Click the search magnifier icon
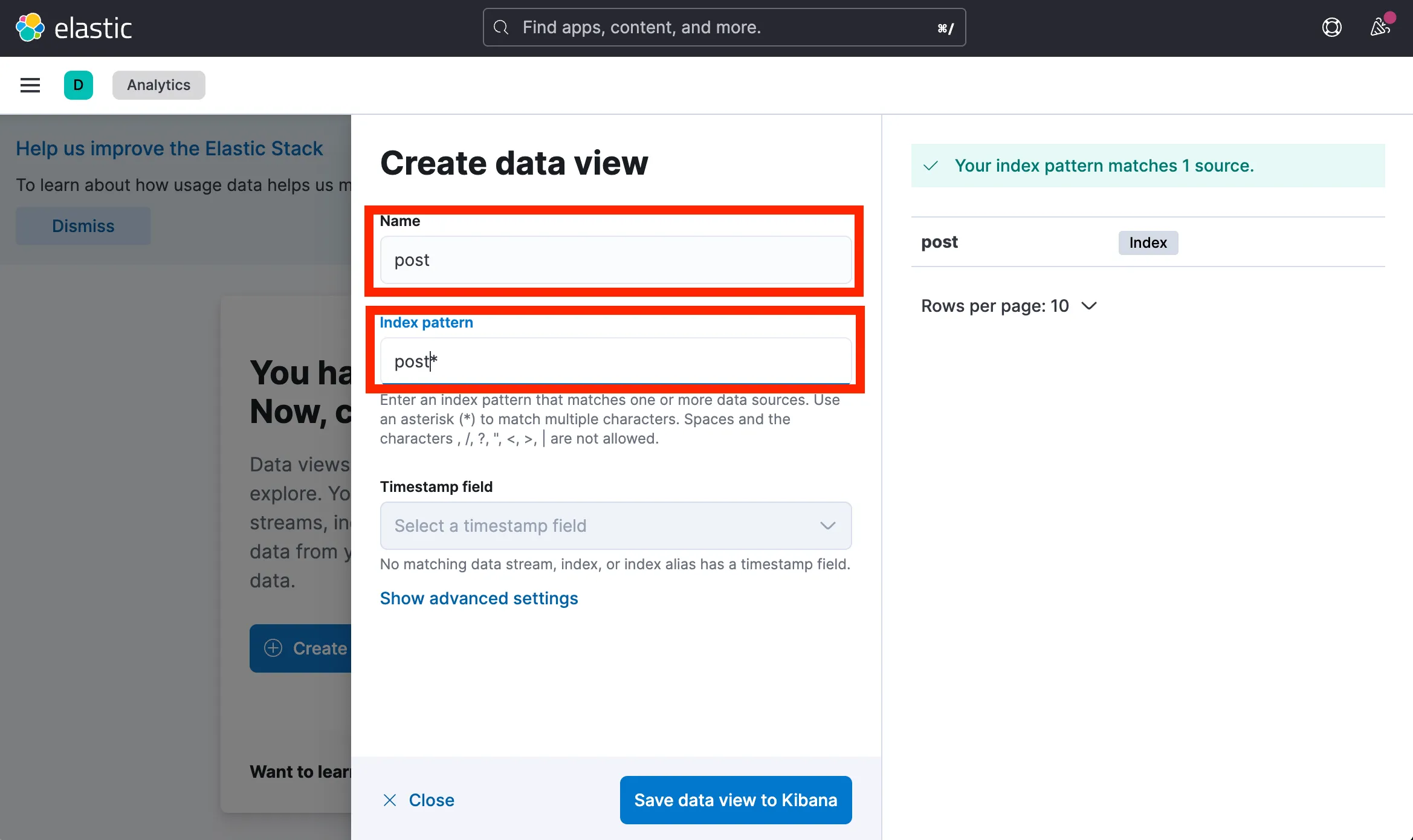The height and width of the screenshot is (840, 1413). coord(501,27)
